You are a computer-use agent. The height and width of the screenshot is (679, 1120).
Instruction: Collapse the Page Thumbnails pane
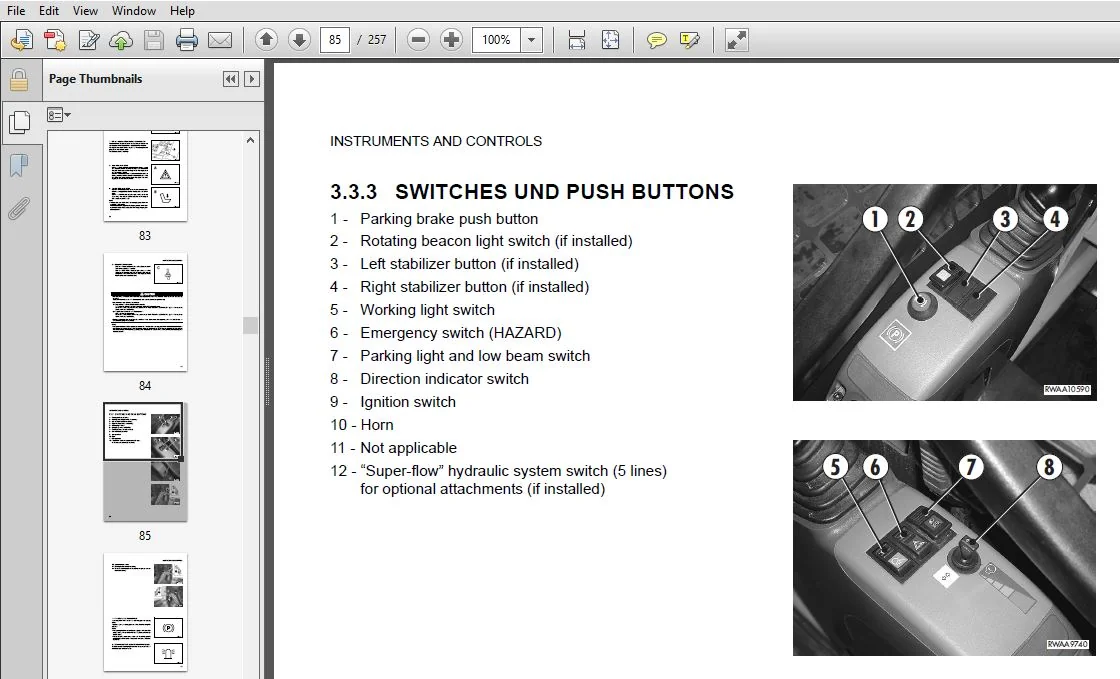point(230,79)
